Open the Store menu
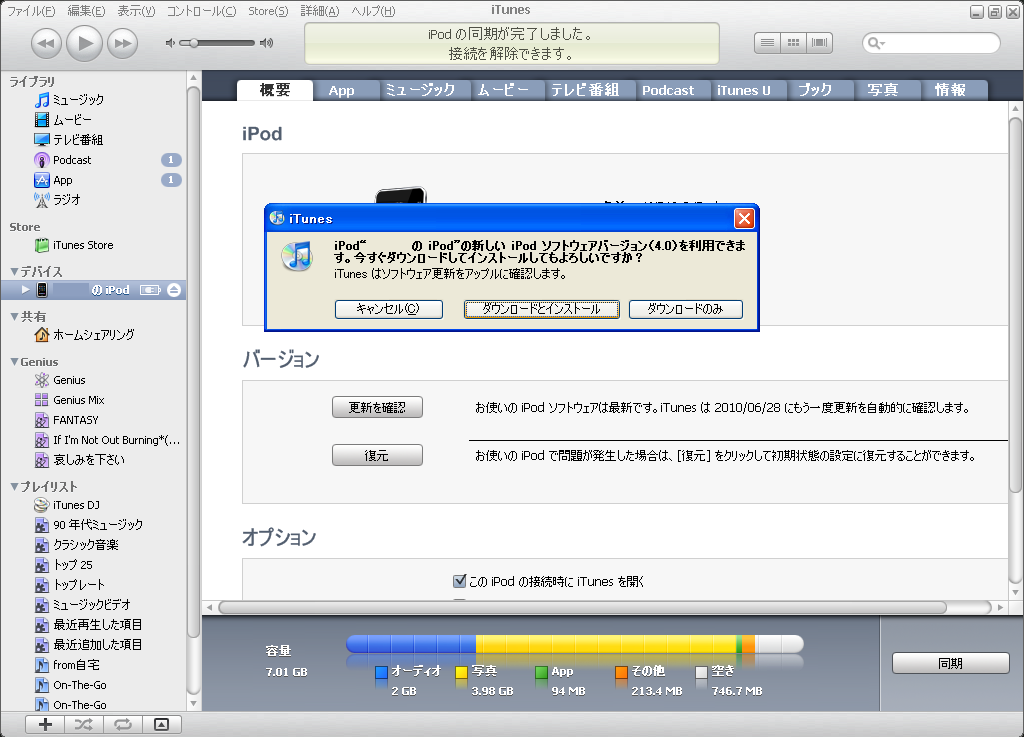This screenshot has height=738, width=1025. point(268,11)
